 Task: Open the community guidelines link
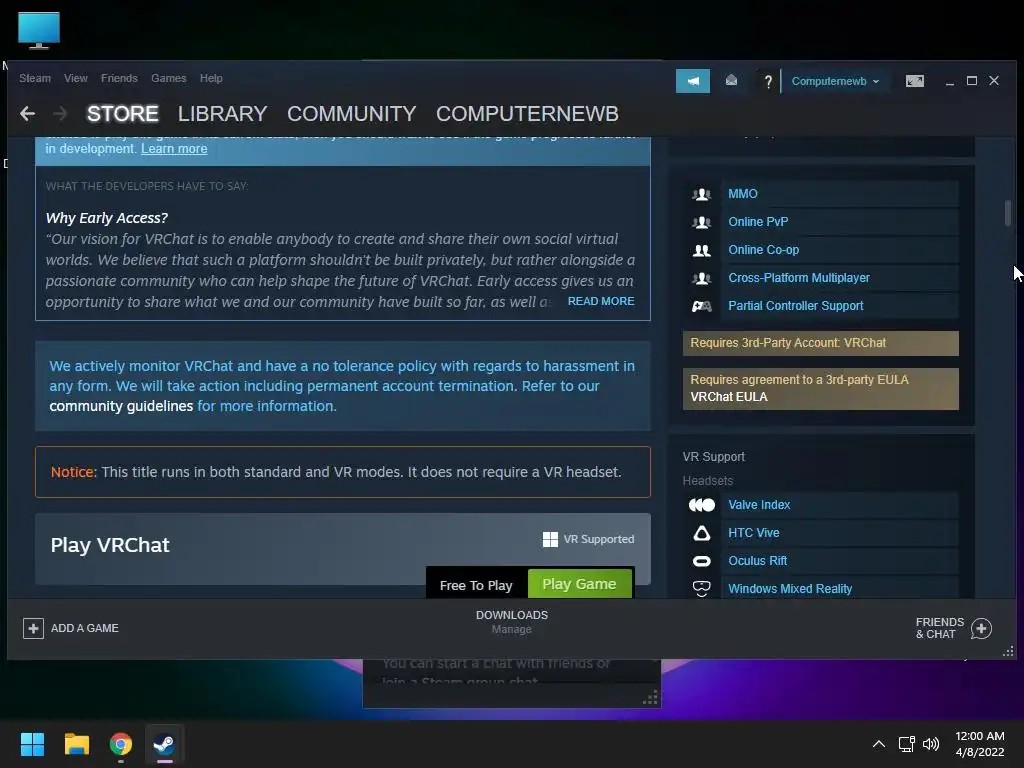(x=121, y=406)
